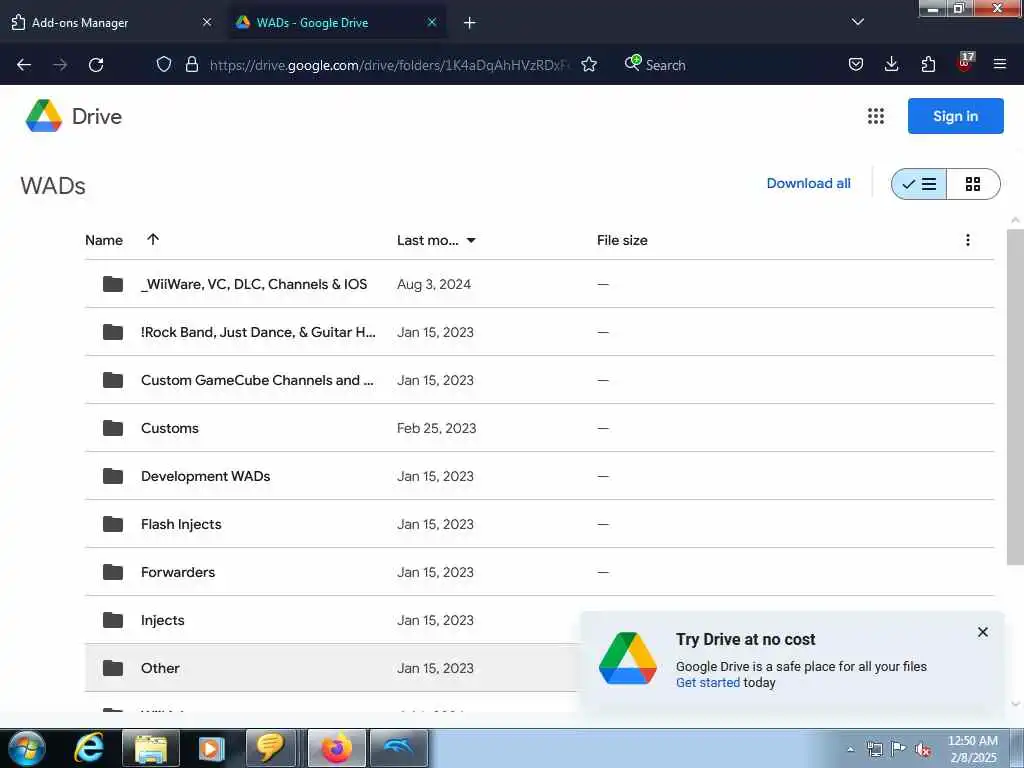Select the Customs folder row
This screenshot has width=1024, height=768.
pyautogui.click(x=539, y=428)
